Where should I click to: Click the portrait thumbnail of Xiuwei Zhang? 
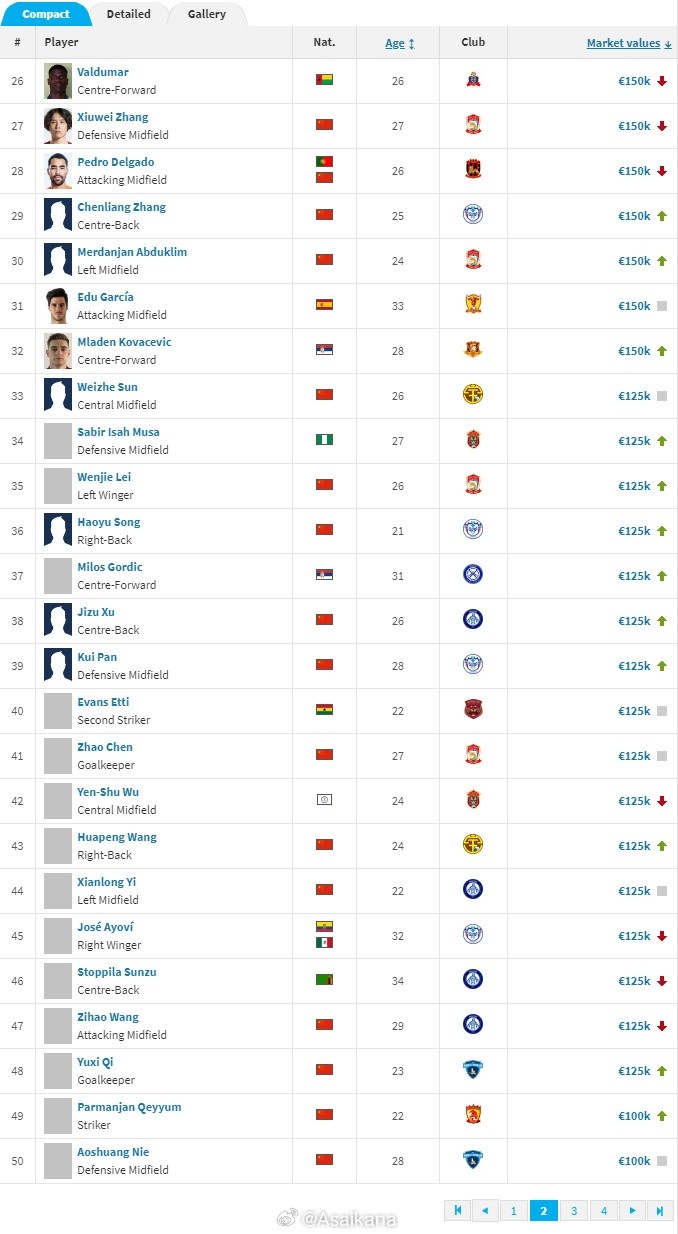58,126
